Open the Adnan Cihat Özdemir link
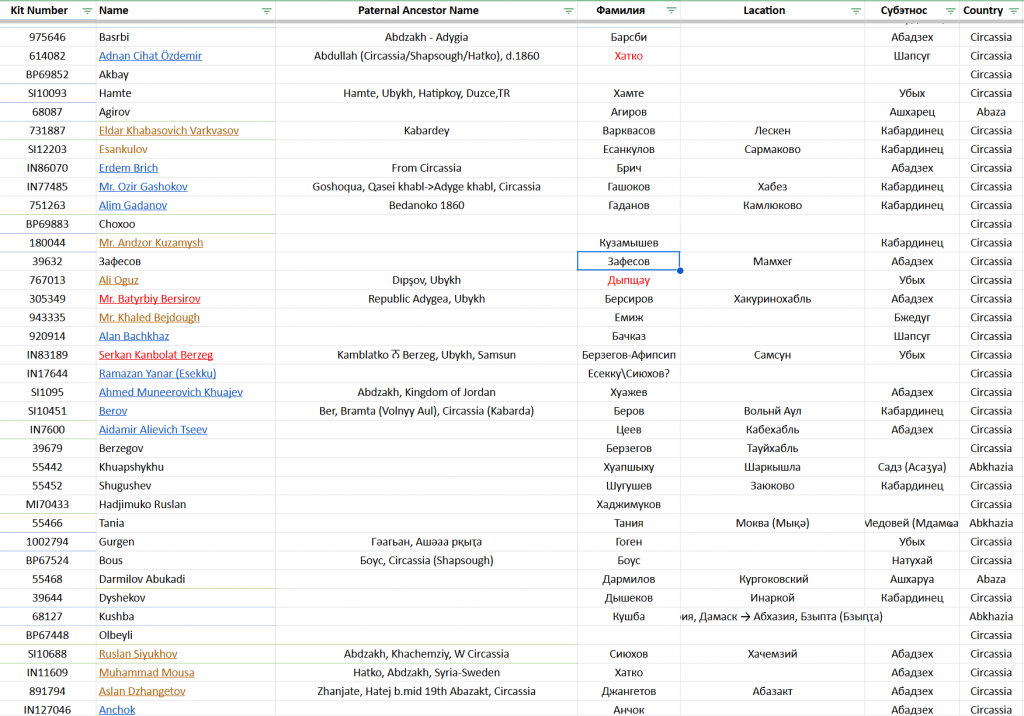Image resolution: width=1024 pixels, height=716 pixels. [x=150, y=56]
